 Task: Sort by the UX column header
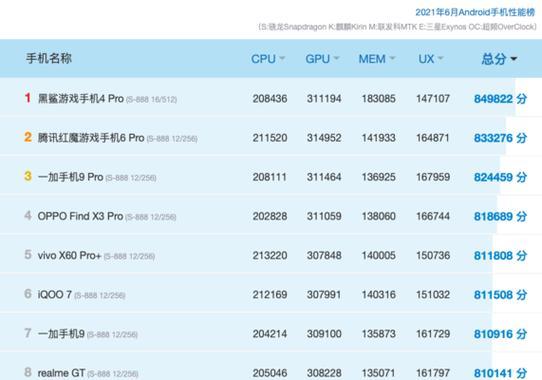pos(431,59)
